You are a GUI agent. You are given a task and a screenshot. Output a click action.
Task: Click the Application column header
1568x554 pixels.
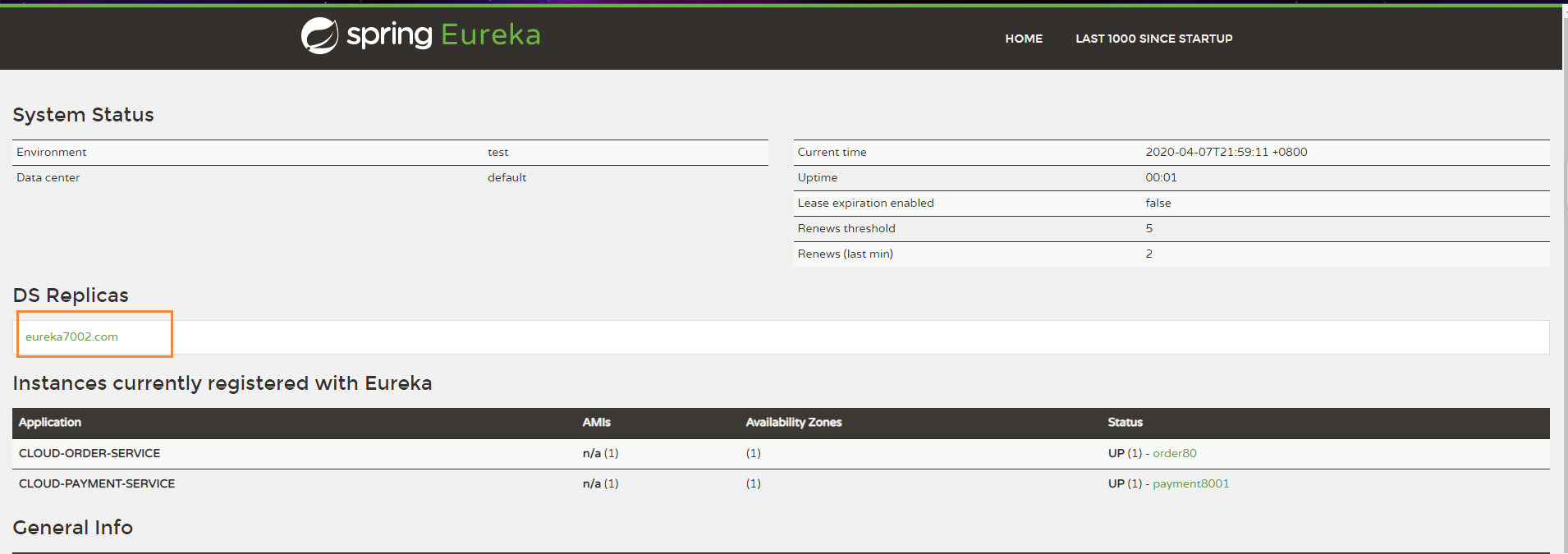click(50, 422)
